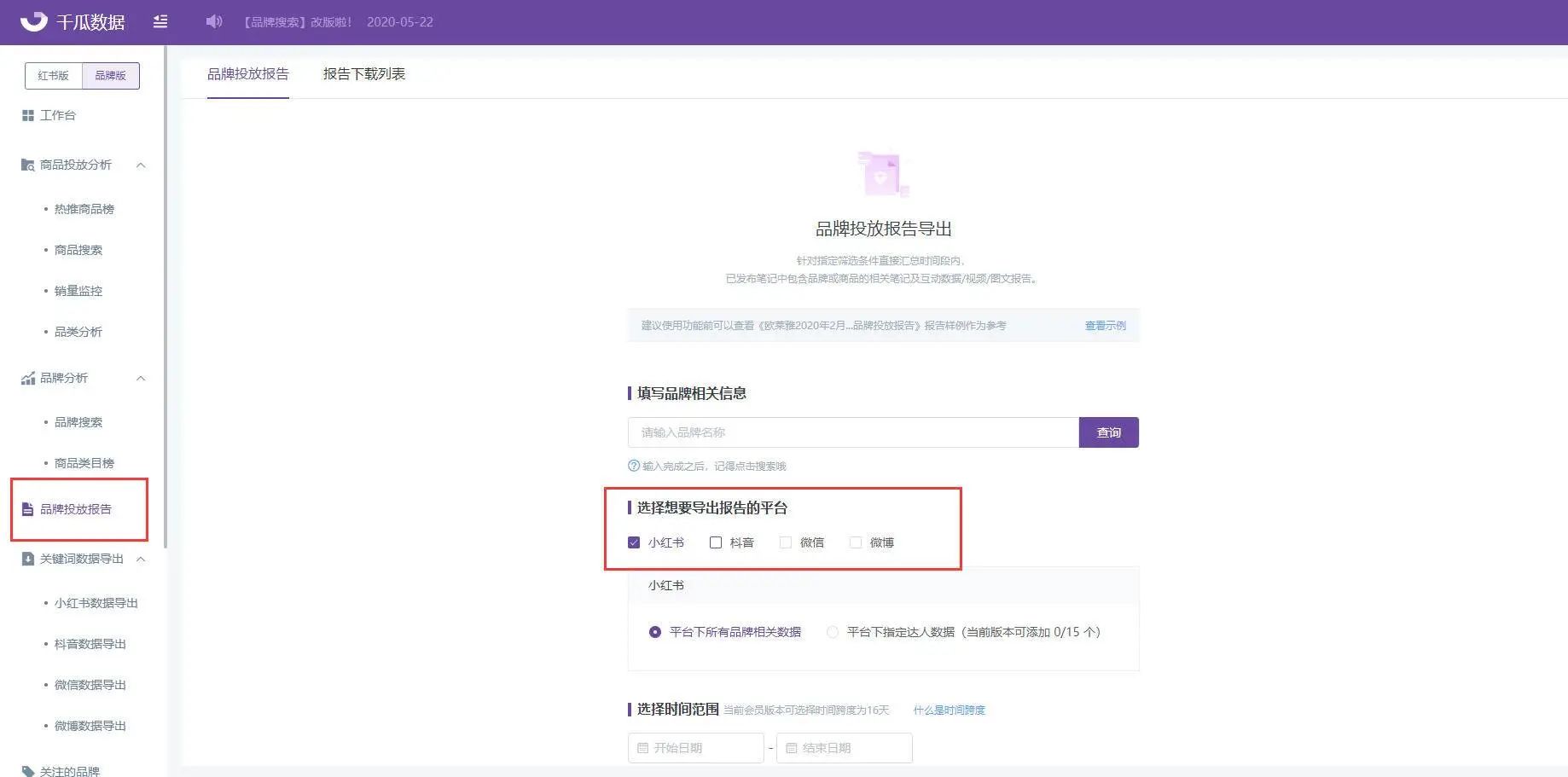The image size is (1568, 777).
Task: Collapse the 关键词数据导出 section chevron
Action: [141, 559]
